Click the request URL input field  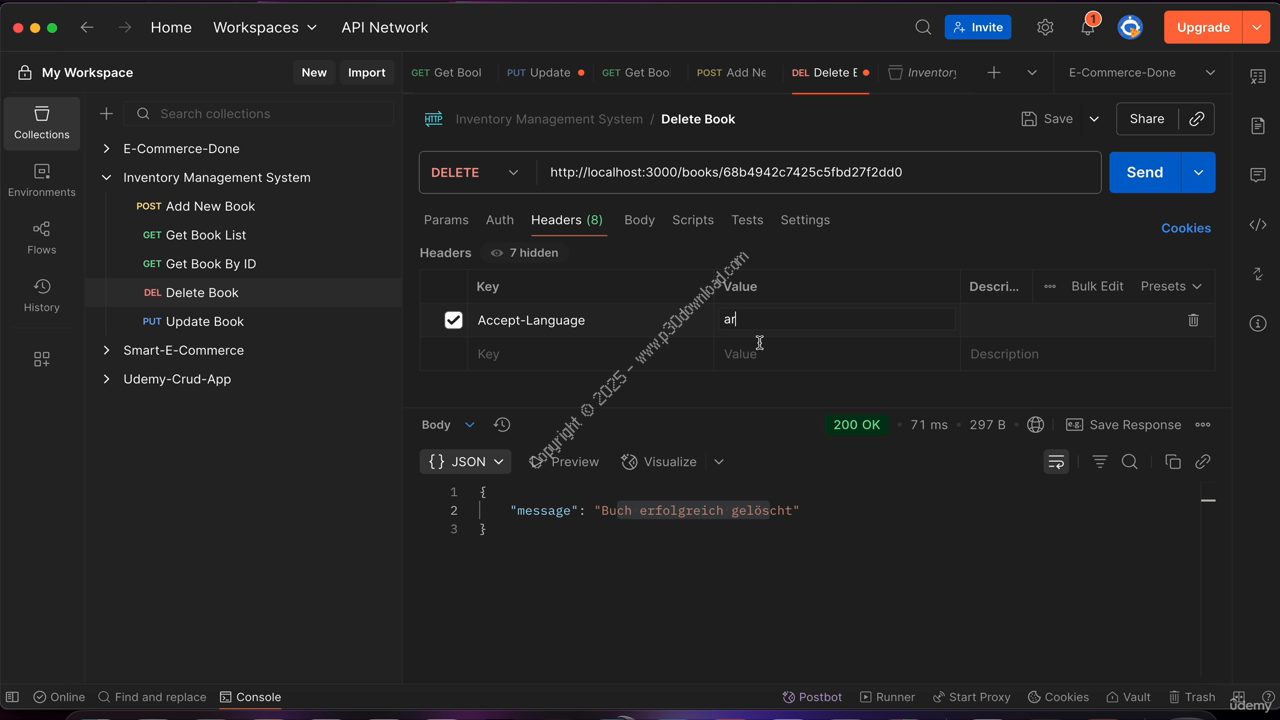pos(815,173)
